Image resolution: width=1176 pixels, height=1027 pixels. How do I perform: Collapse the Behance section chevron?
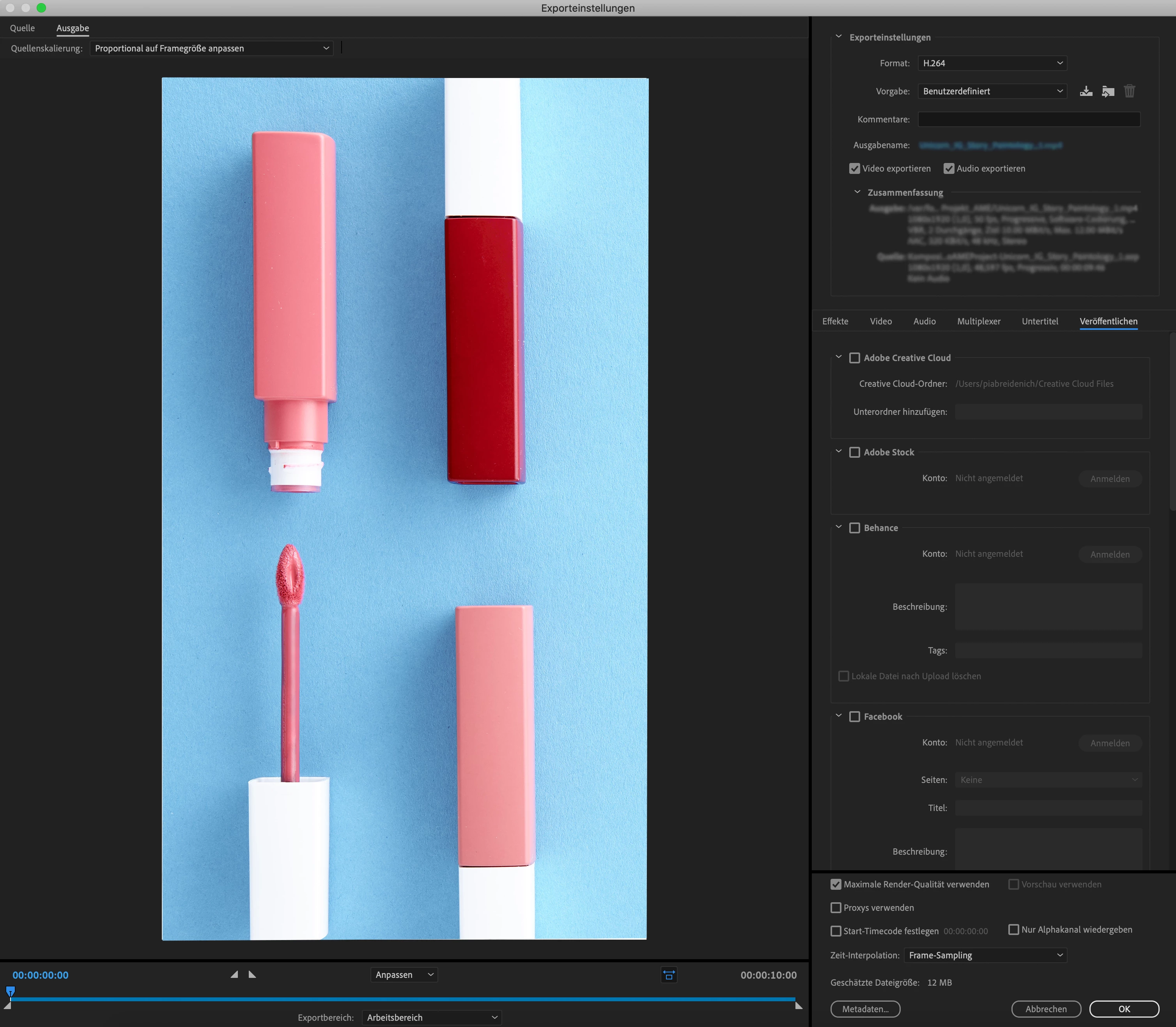click(x=838, y=527)
